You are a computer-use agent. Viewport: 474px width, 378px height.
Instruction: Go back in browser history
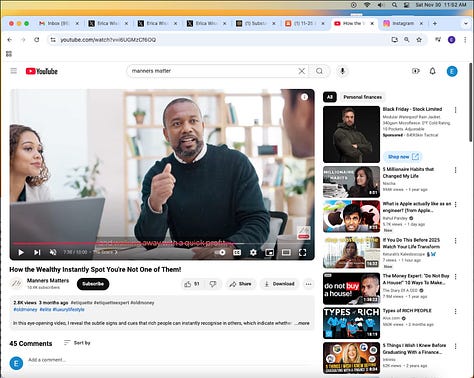tap(10, 40)
